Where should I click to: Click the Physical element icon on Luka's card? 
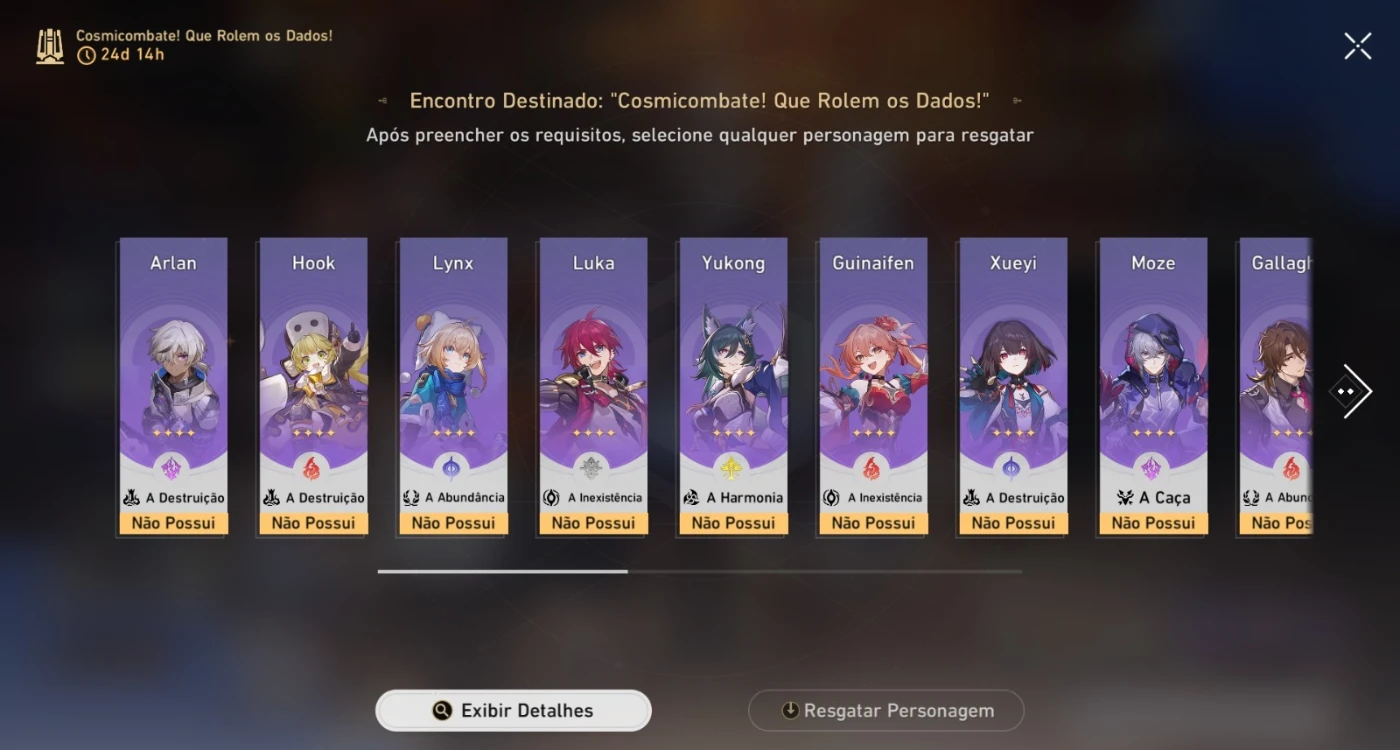tap(592, 467)
